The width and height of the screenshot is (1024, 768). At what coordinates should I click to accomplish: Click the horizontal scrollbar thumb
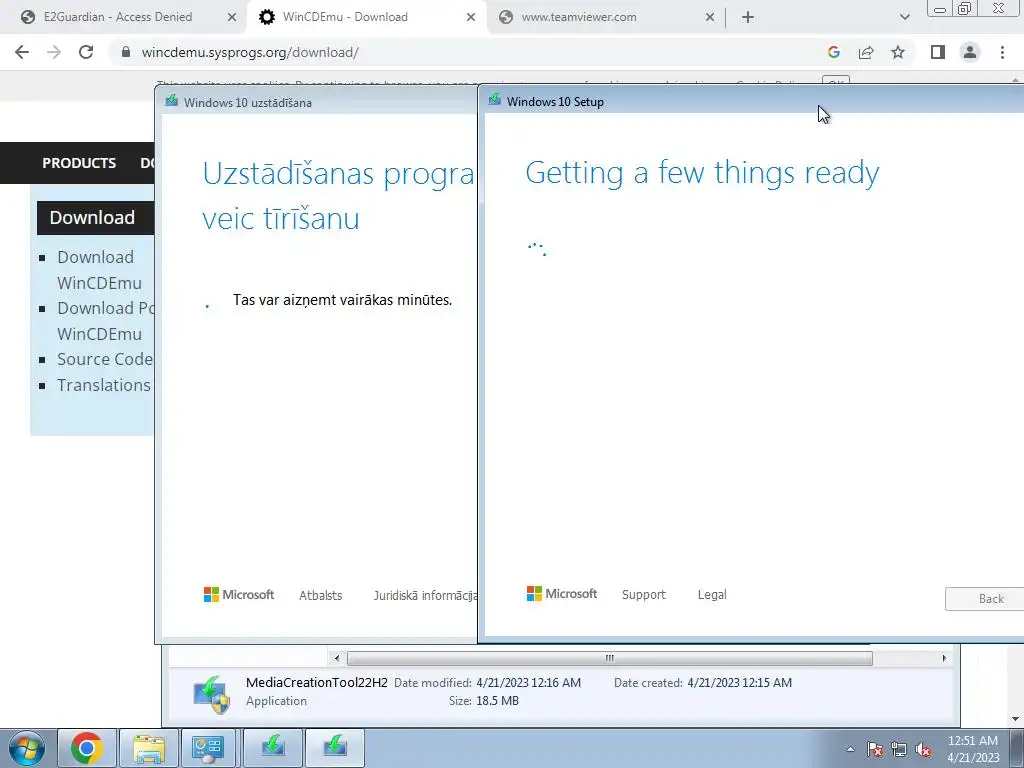click(x=609, y=658)
